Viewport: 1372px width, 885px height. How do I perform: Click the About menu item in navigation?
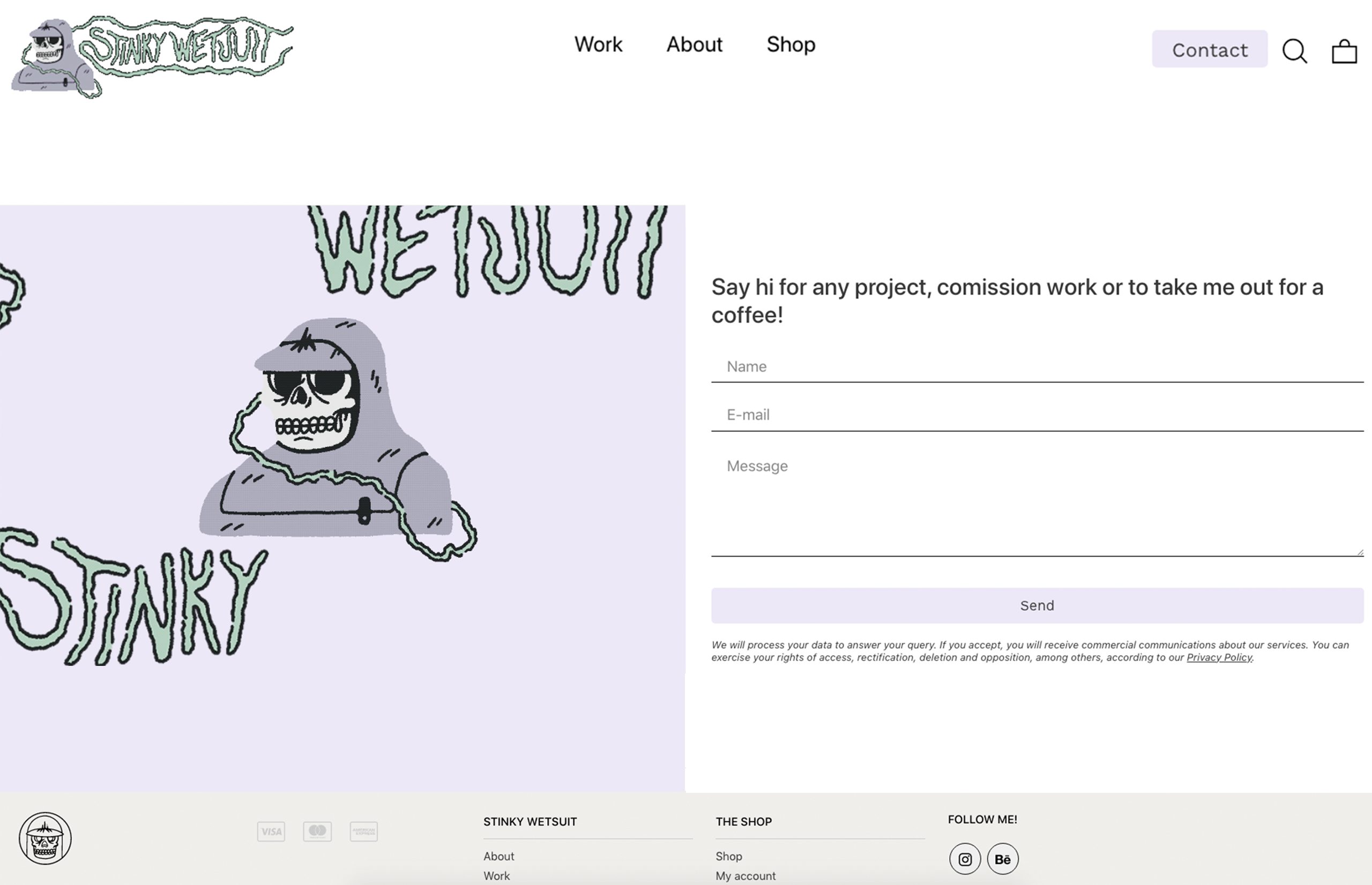tap(694, 43)
